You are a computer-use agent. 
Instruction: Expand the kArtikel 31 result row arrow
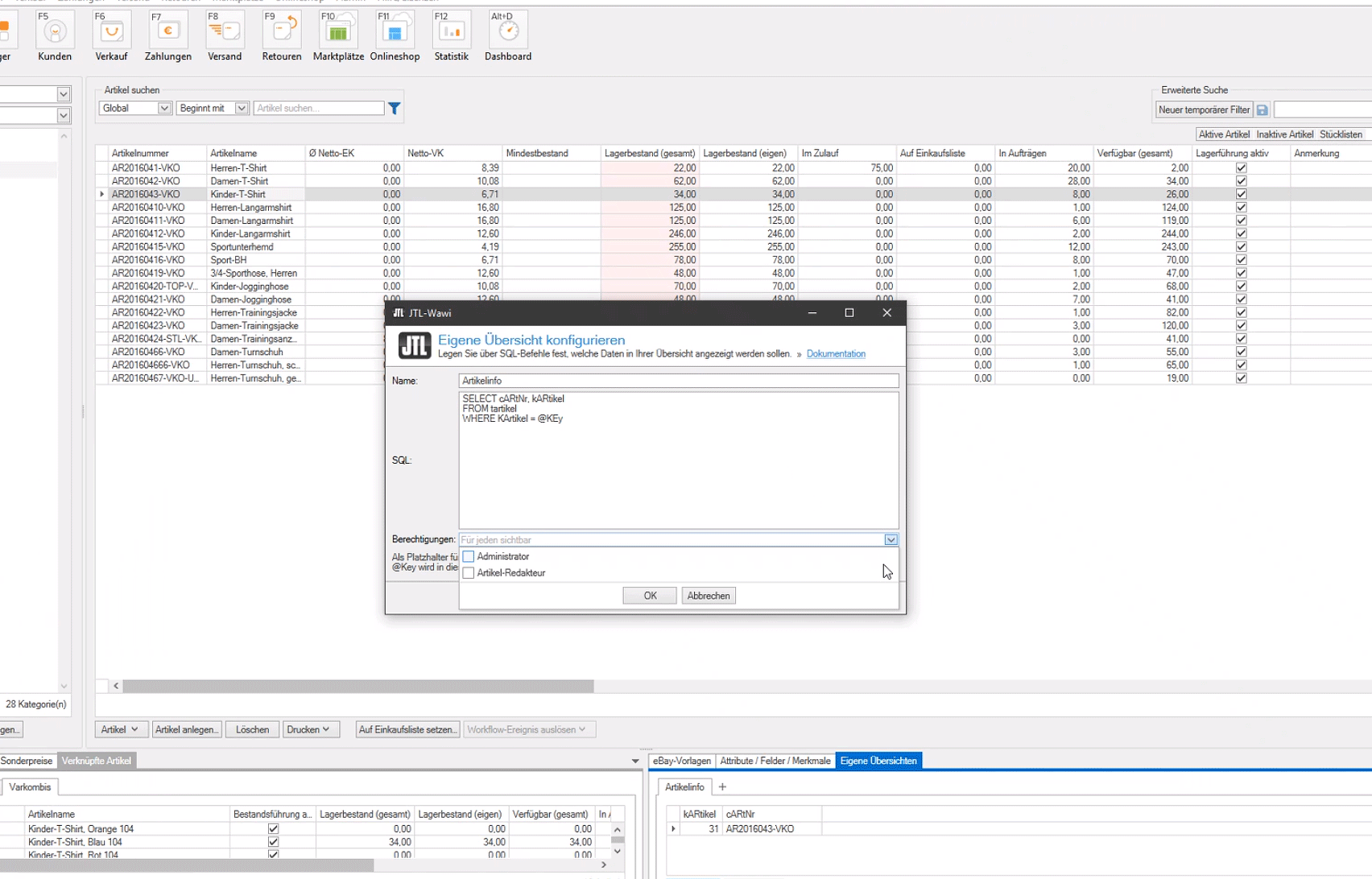tap(674, 828)
